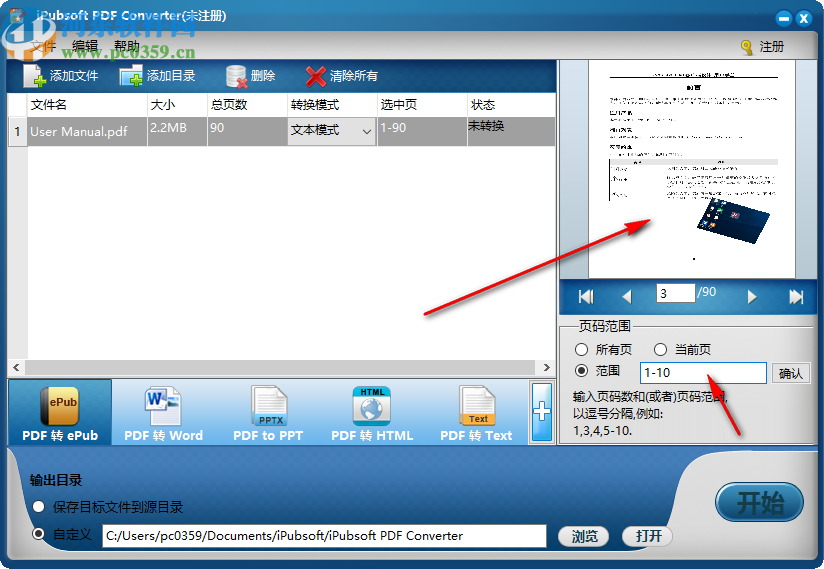Minimize the iPubsoft PDF Converter window
824x569 pixels.
[x=784, y=18]
